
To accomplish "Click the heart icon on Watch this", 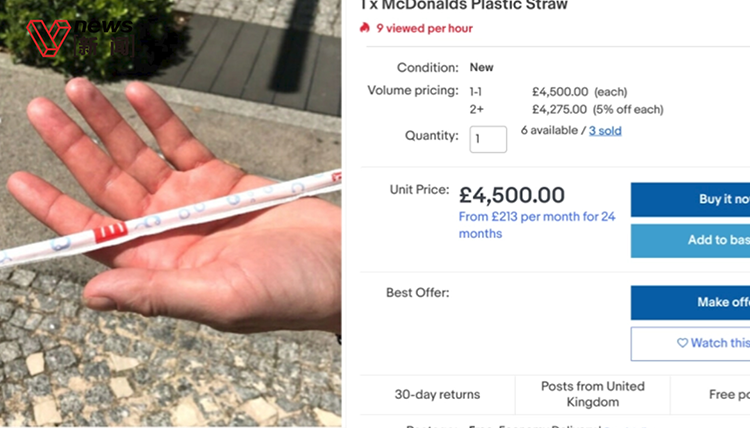I will click(x=682, y=343).
